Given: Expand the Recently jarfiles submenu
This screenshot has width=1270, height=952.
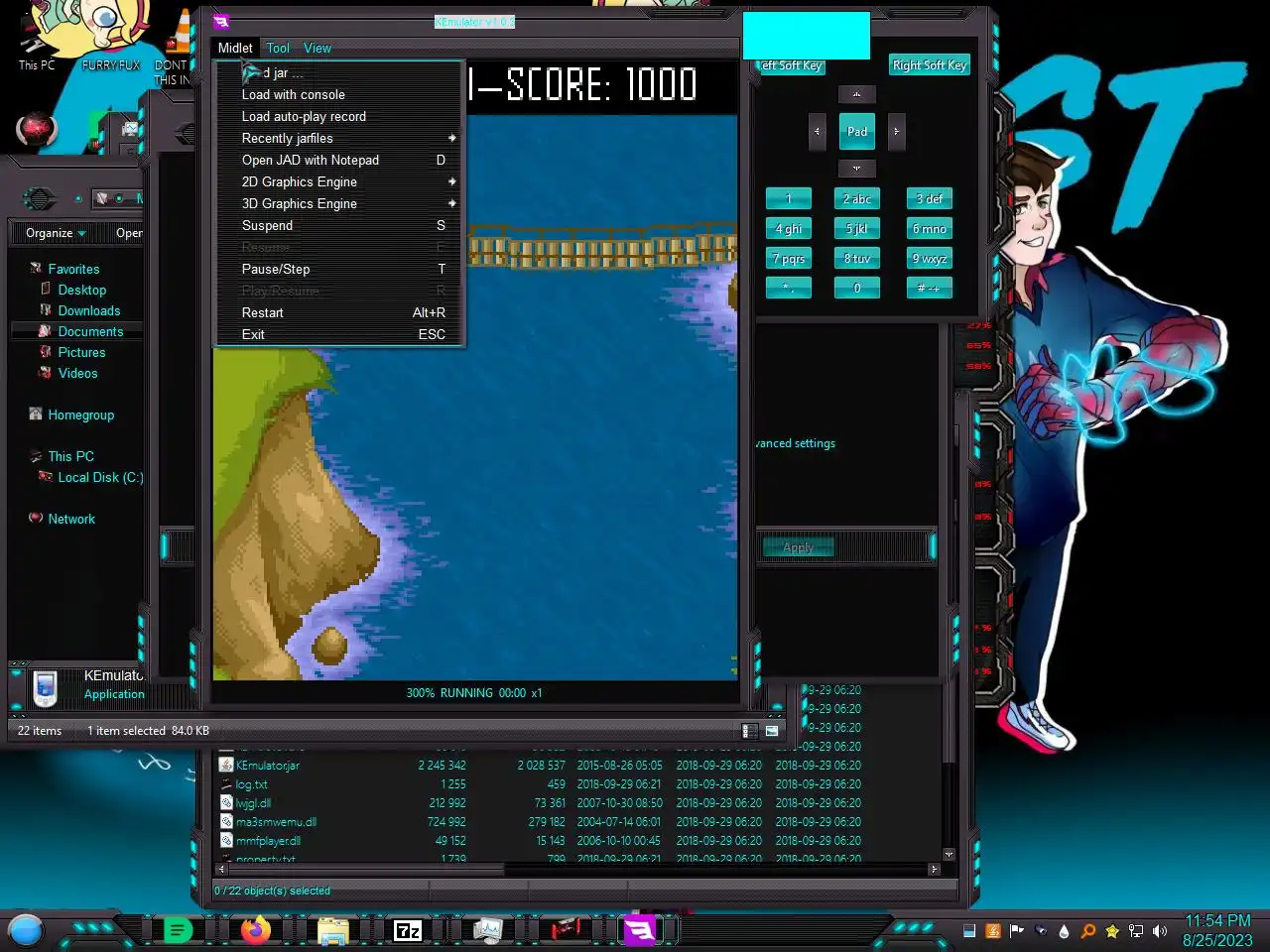Looking at the screenshot, I should pyautogui.click(x=339, y=138).
